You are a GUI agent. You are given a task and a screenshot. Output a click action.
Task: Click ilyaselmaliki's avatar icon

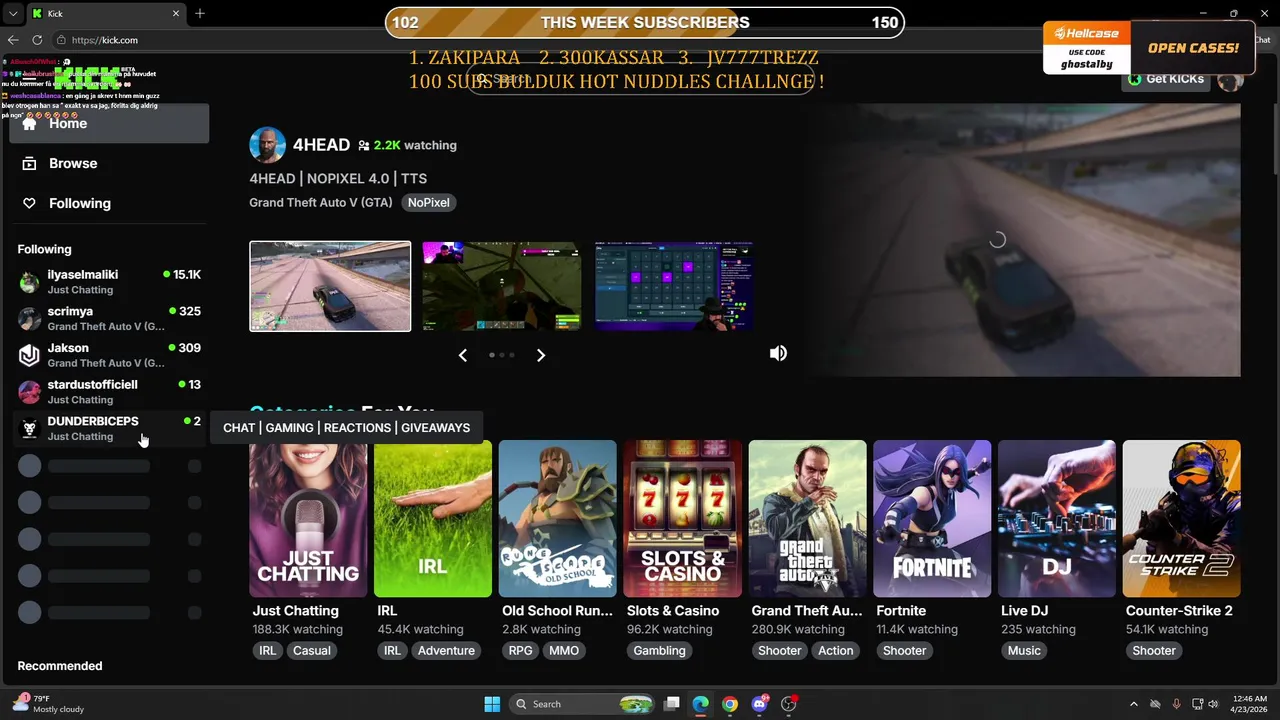[30, 282]
